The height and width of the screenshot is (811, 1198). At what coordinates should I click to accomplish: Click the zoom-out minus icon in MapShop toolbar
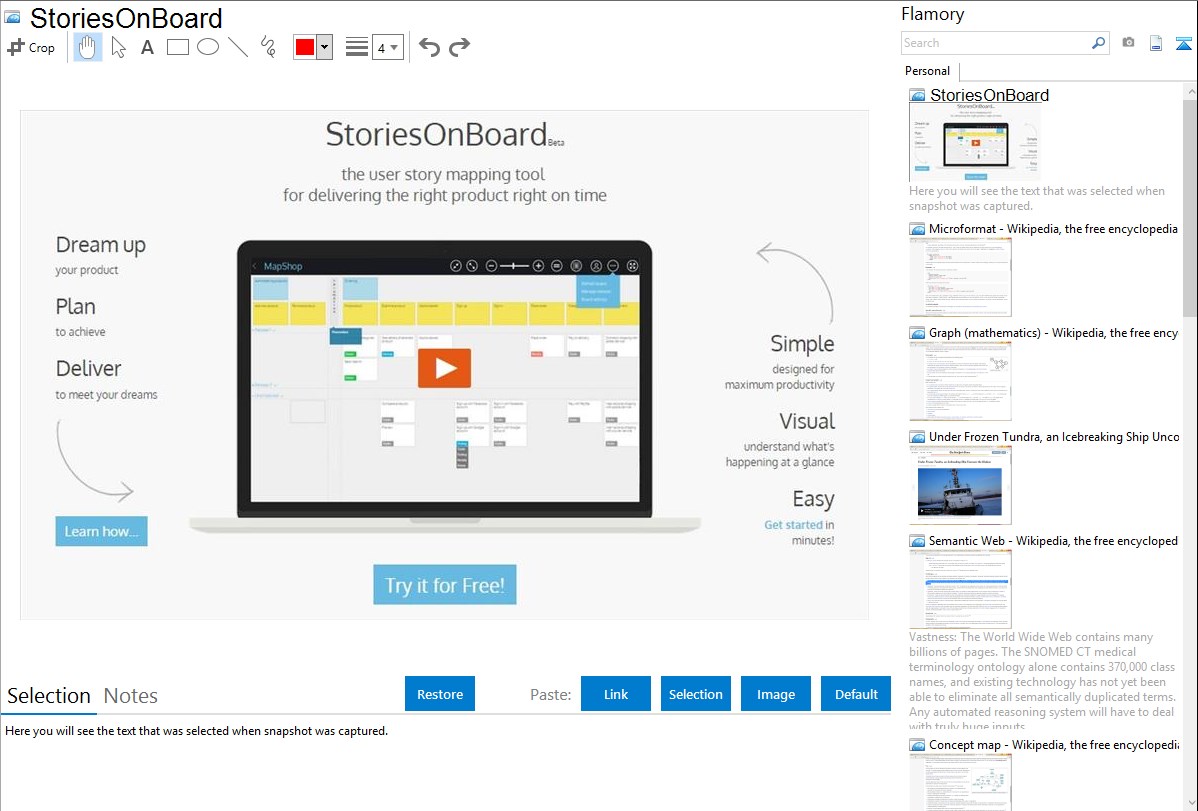[491, 266]
